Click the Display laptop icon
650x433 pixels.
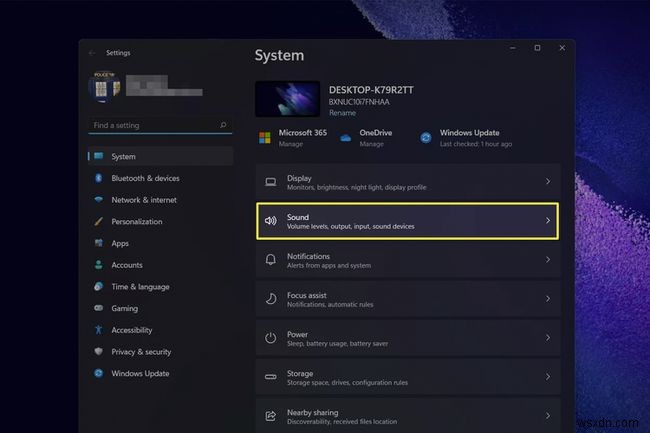click(x=271, y=182)
